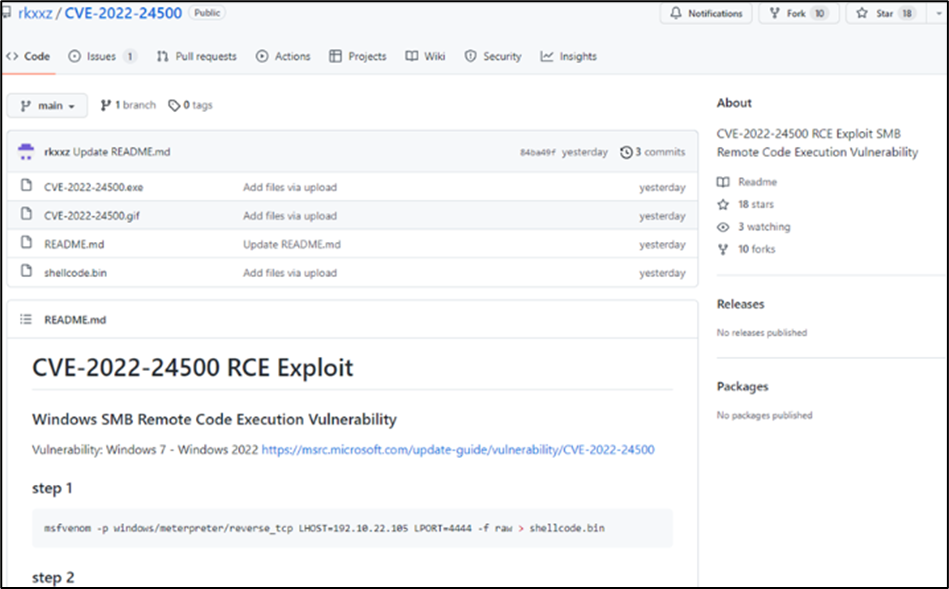Screen dimensions: 949x589
Task: Click the play icon on Actions tab
Action: pos(262,56)
